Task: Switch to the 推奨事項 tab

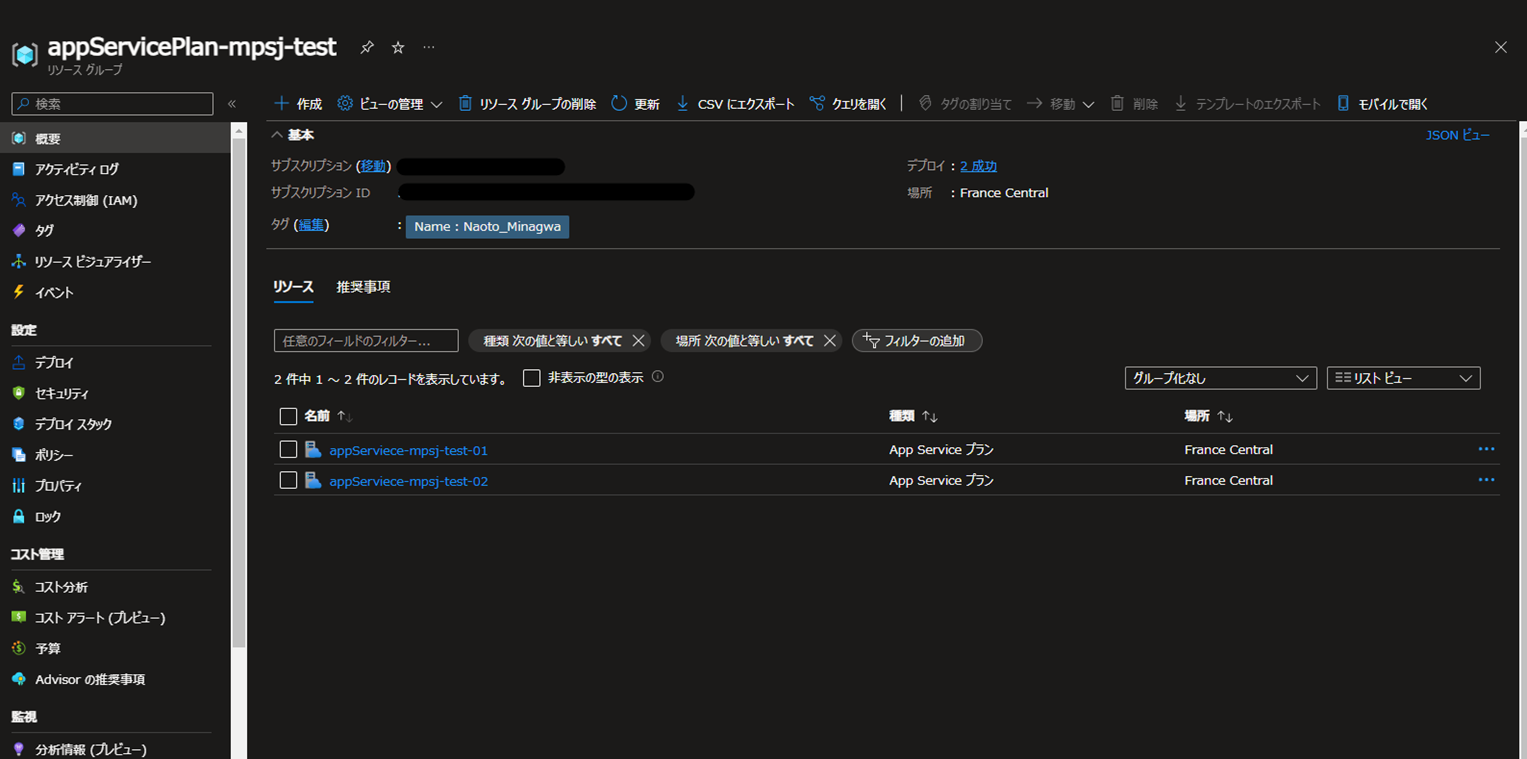Action: (x=364, y=287)
